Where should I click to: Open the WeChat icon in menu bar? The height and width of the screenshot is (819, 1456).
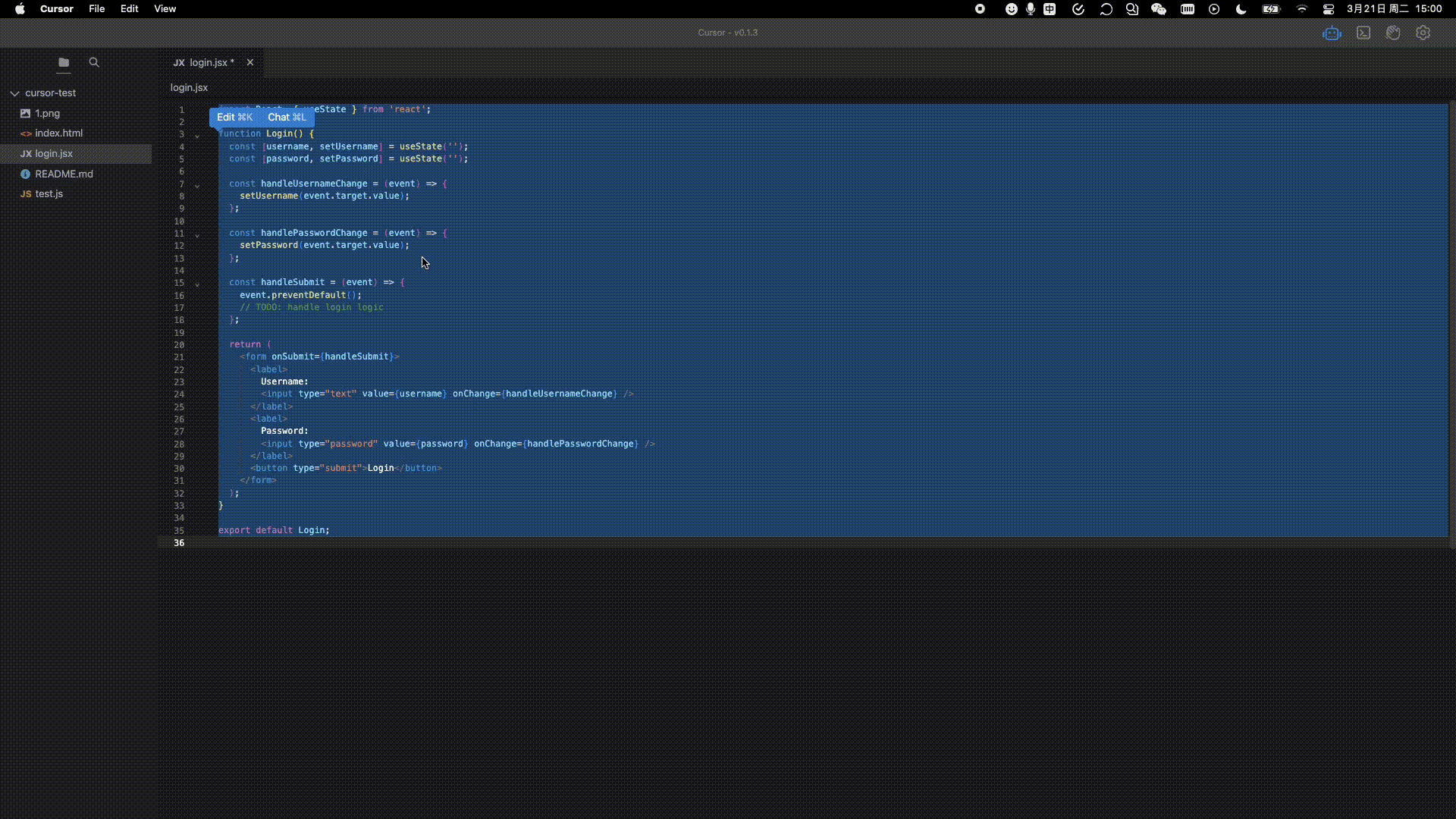pos(1158,9)
